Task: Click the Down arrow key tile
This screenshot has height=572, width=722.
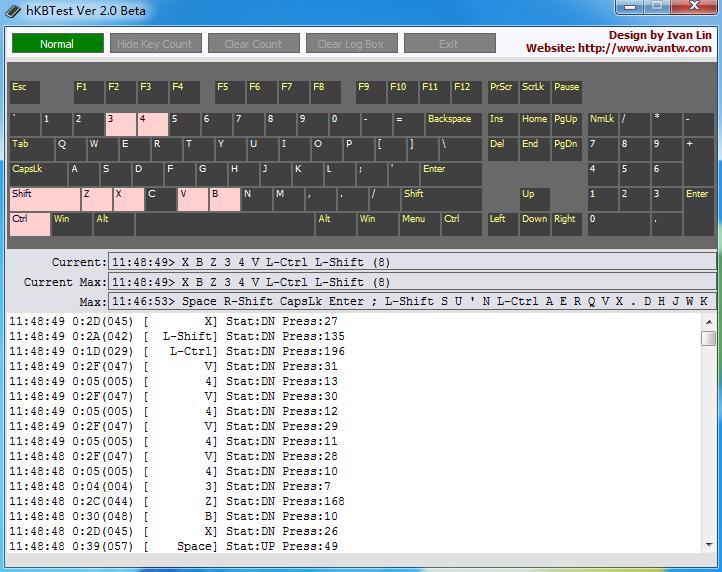Action: pos(535,224)
